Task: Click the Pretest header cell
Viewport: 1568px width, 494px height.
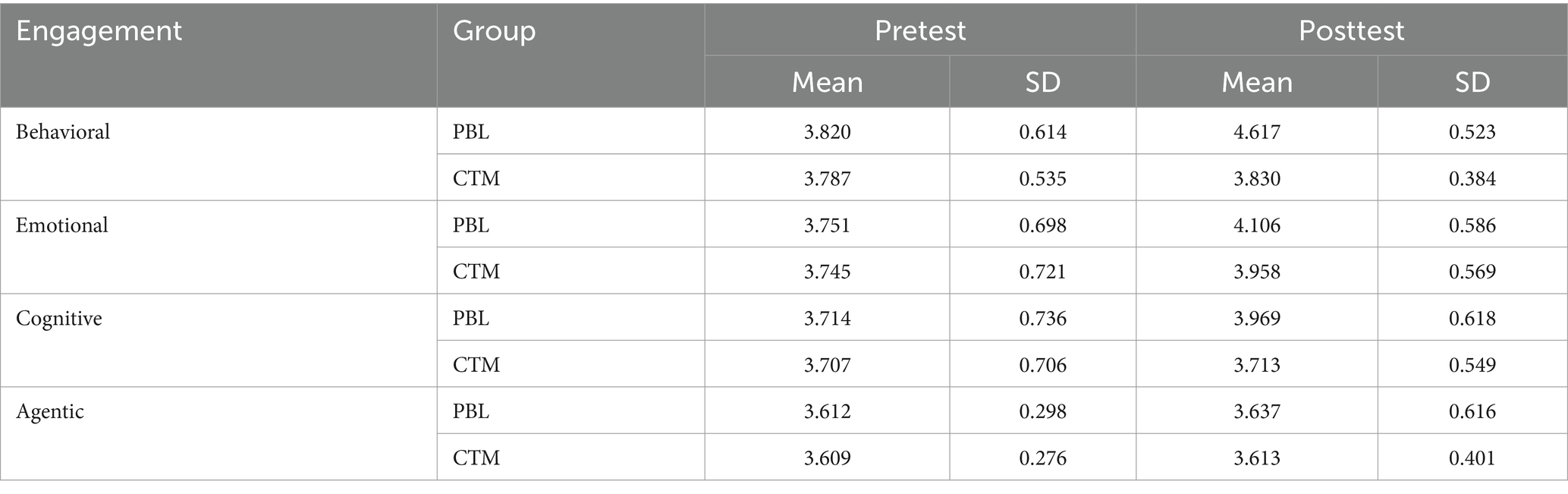Action: coord(920,30)
